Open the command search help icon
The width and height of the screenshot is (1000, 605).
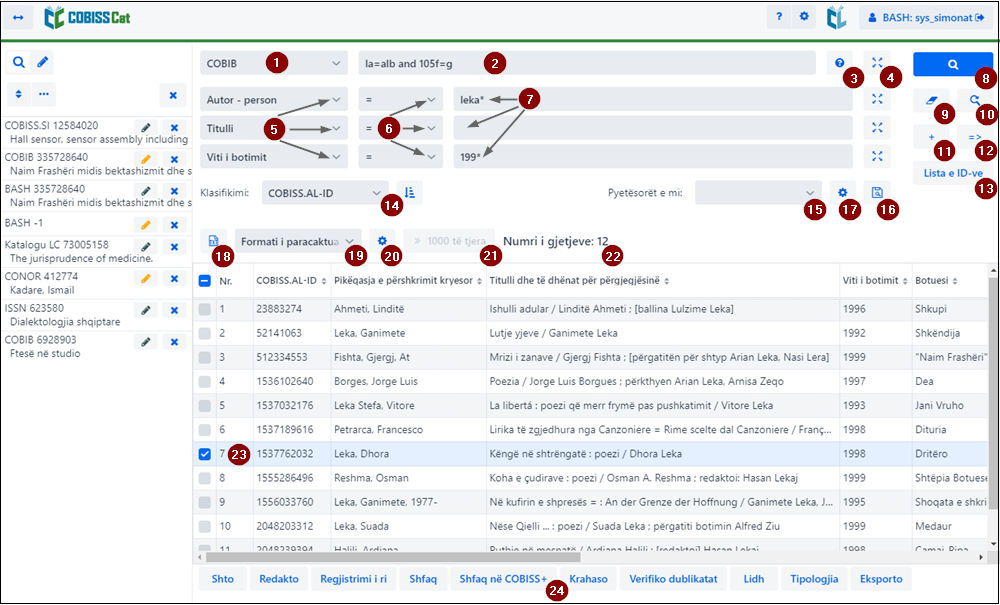tap(839, 62)
